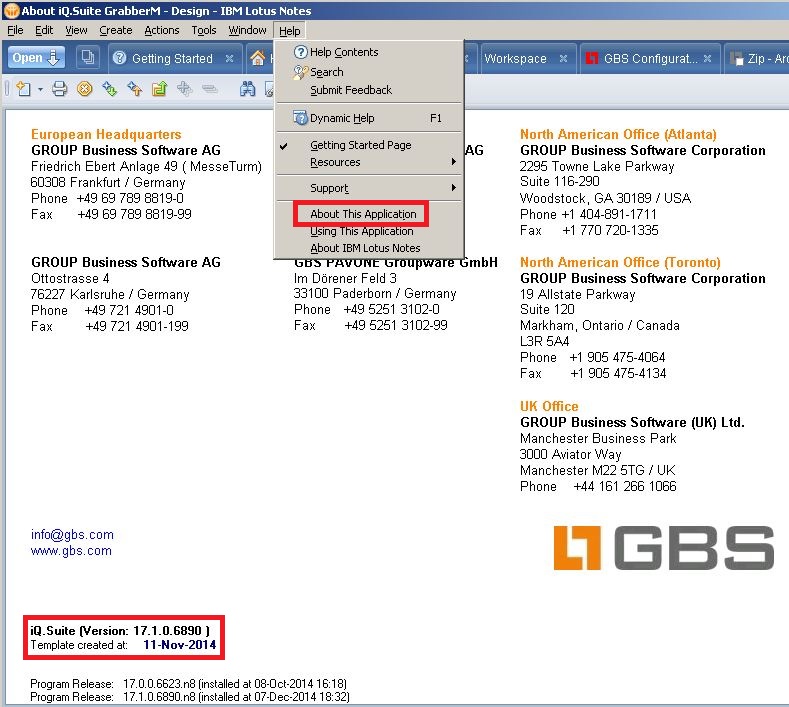This screenshot has height=707, width=789.
Task: Click the binoculars search icon
Action: (x=247, y=89)
